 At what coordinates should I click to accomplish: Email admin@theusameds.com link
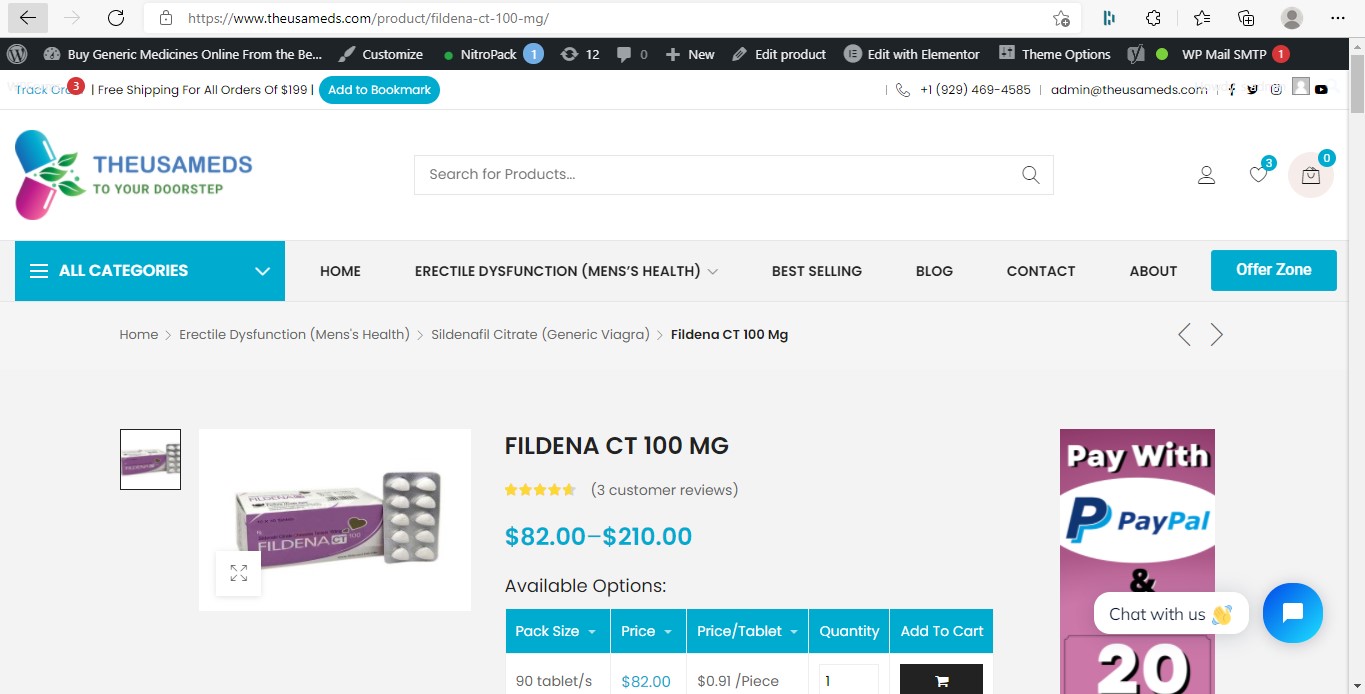[1129, 89]
